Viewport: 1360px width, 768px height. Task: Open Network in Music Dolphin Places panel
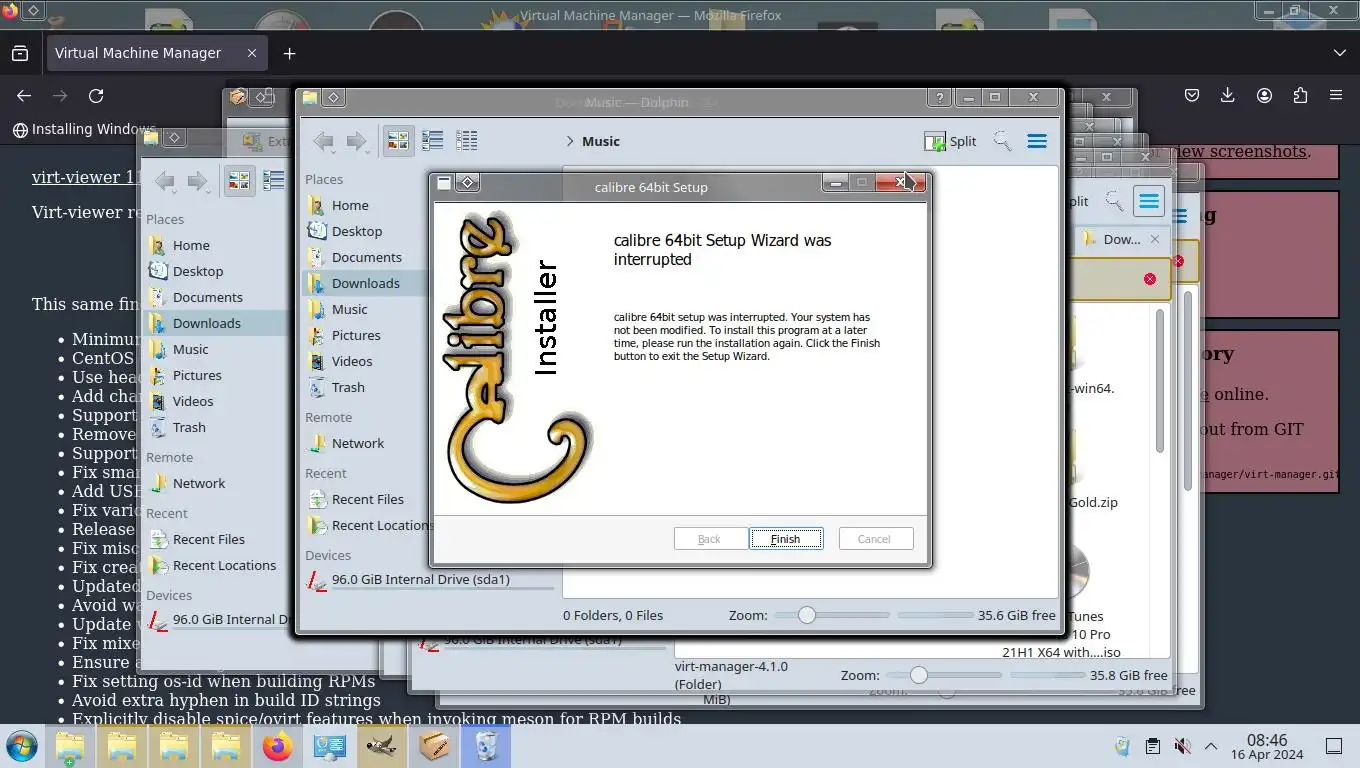(x=358, y=443)
